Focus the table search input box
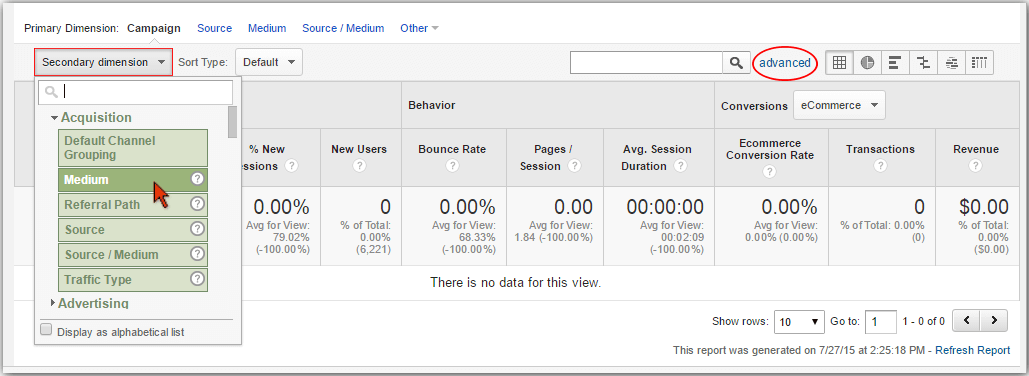This screenshot has width=1029, height=376. click(x=646, y=62)
